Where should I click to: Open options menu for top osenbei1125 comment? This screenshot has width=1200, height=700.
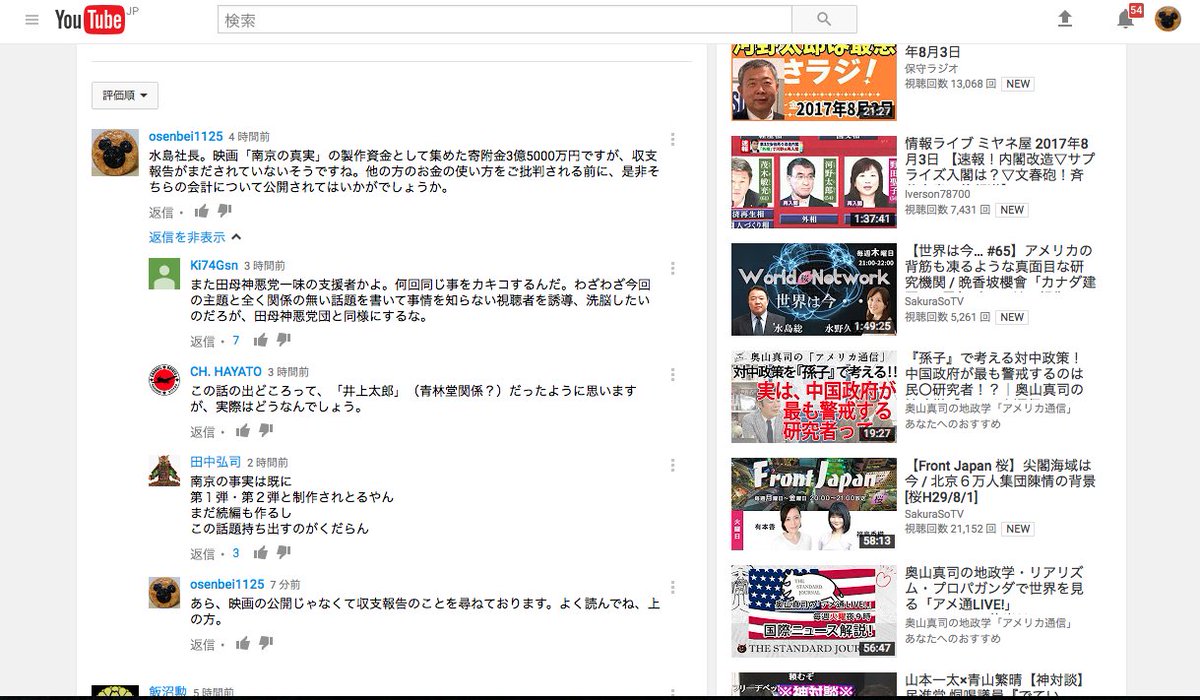coord(673,139)
